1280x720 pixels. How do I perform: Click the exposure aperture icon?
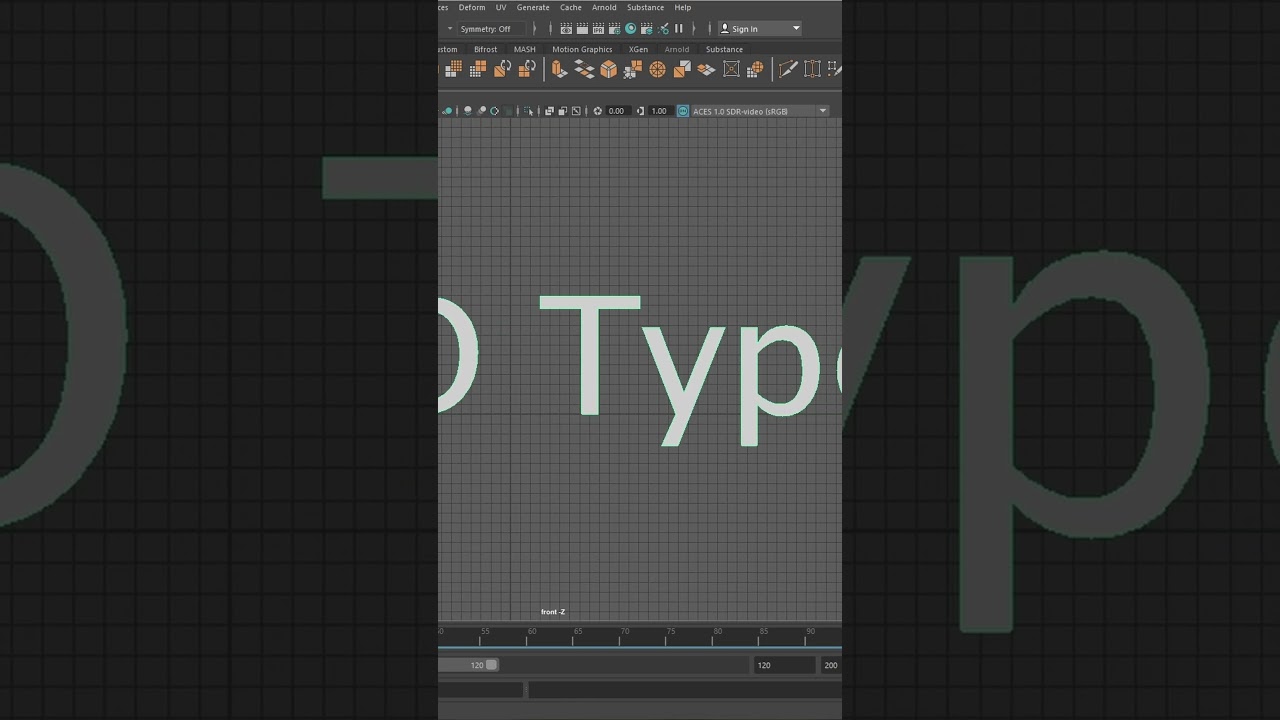598,111
